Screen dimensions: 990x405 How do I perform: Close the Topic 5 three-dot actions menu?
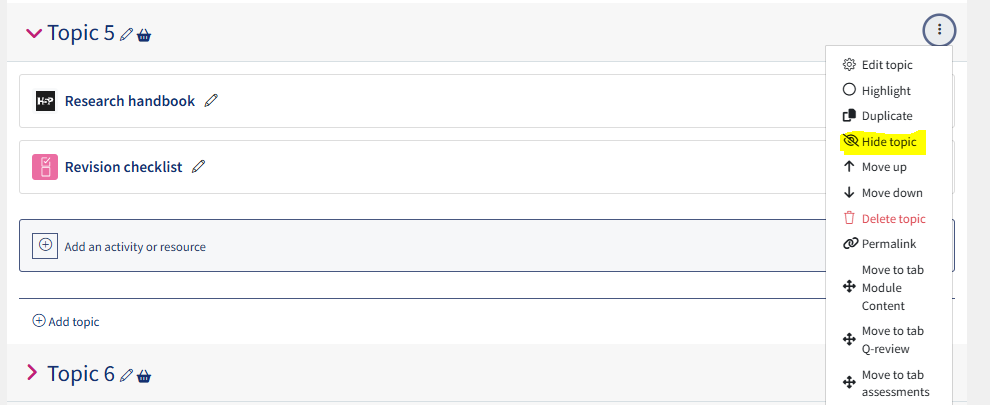(939, 30)
